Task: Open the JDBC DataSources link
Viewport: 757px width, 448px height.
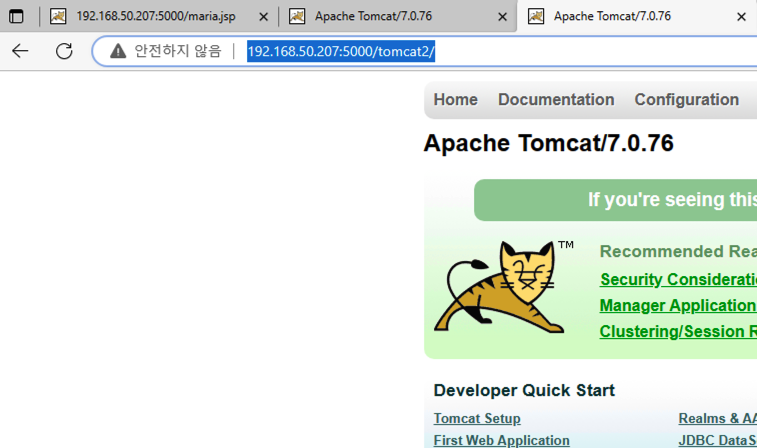Action: [717, 440]
